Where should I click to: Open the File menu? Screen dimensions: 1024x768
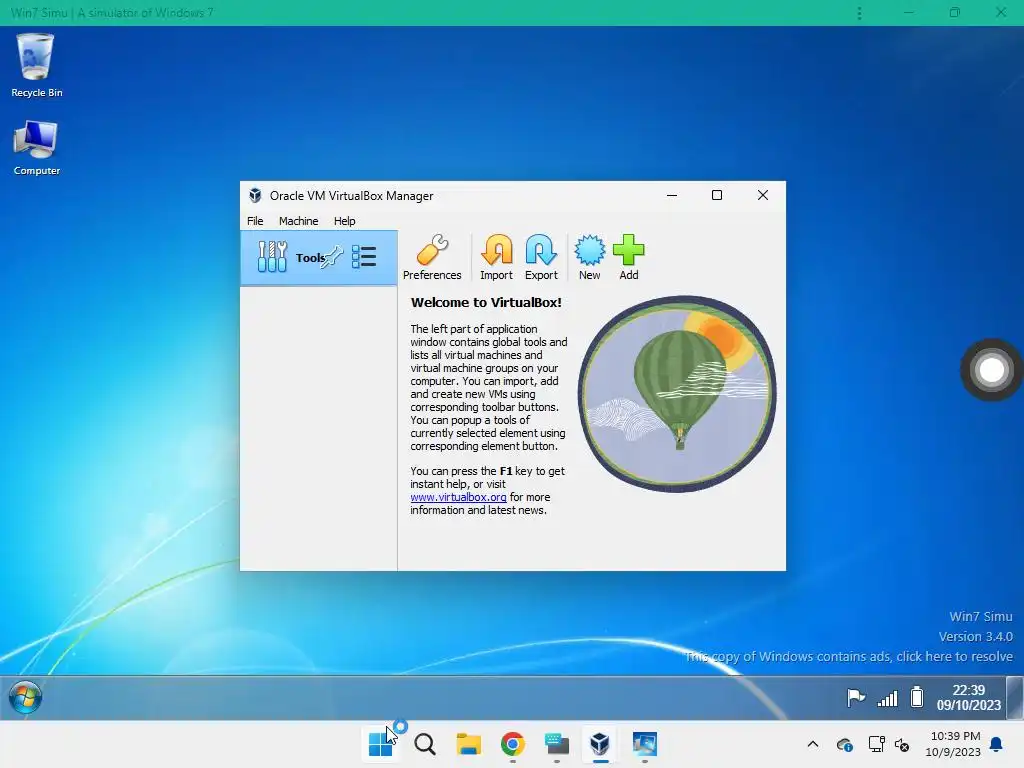pyautogui.click(x=255, y=221)
